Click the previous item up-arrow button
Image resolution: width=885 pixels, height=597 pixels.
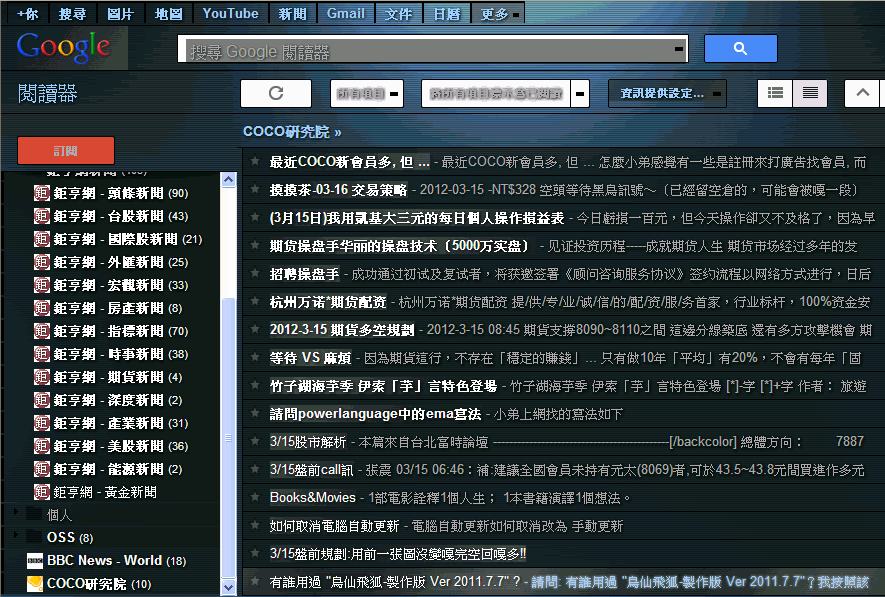click(862, 93)
